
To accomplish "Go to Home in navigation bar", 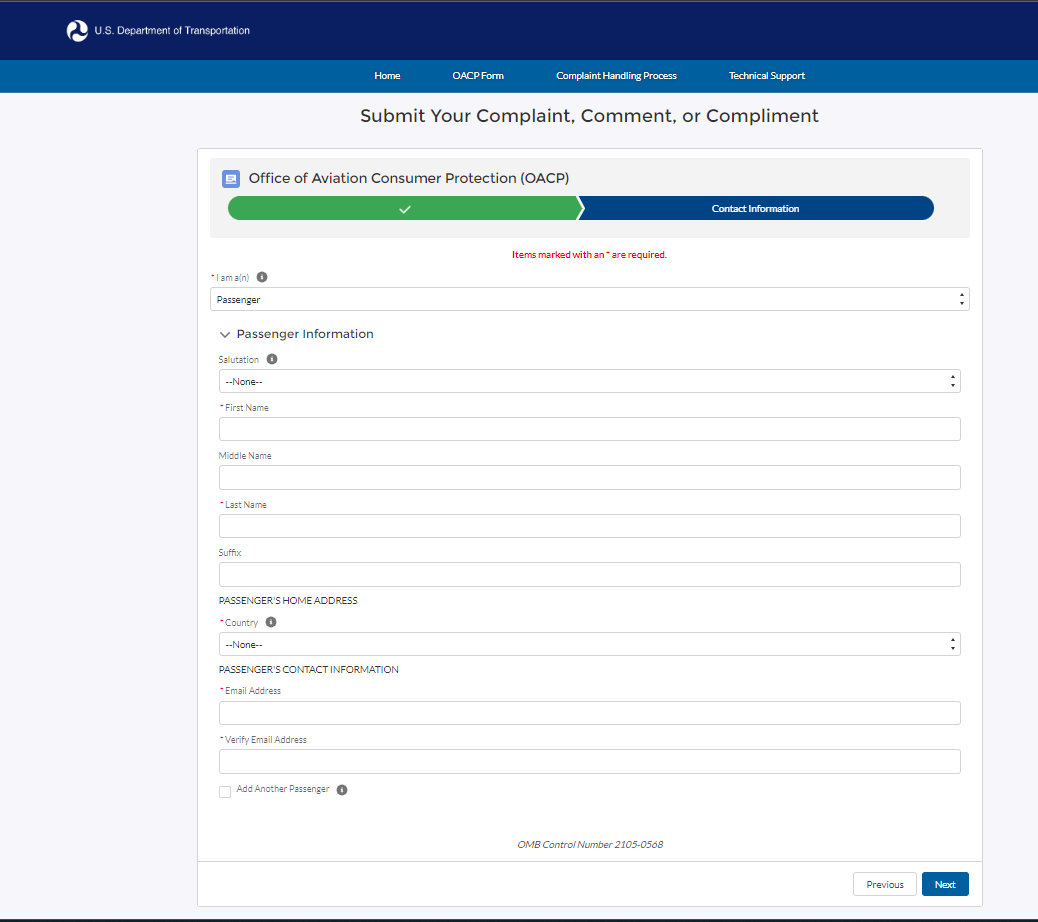I will (x=387, y=76).
